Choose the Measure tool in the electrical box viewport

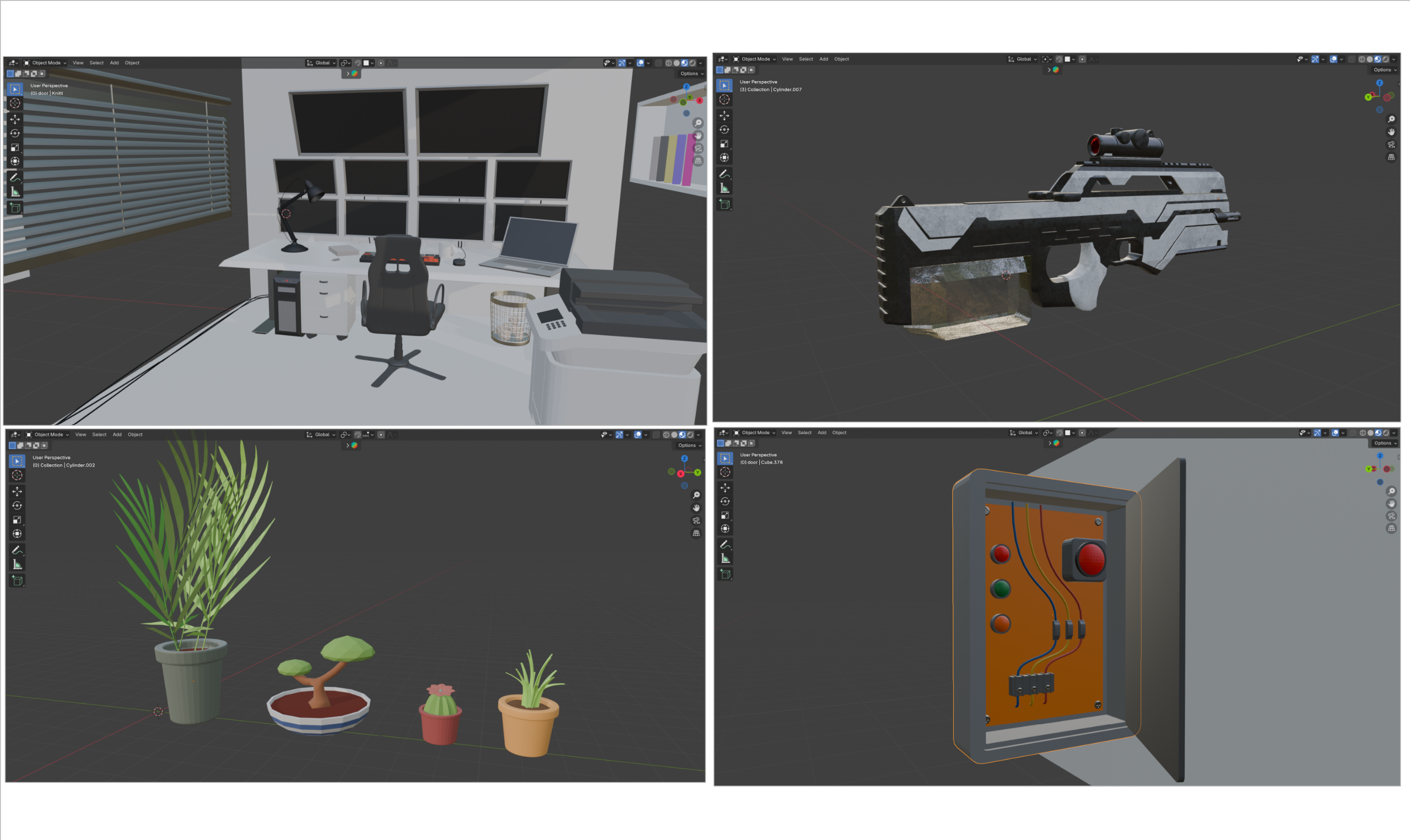[x=725, y=559]
